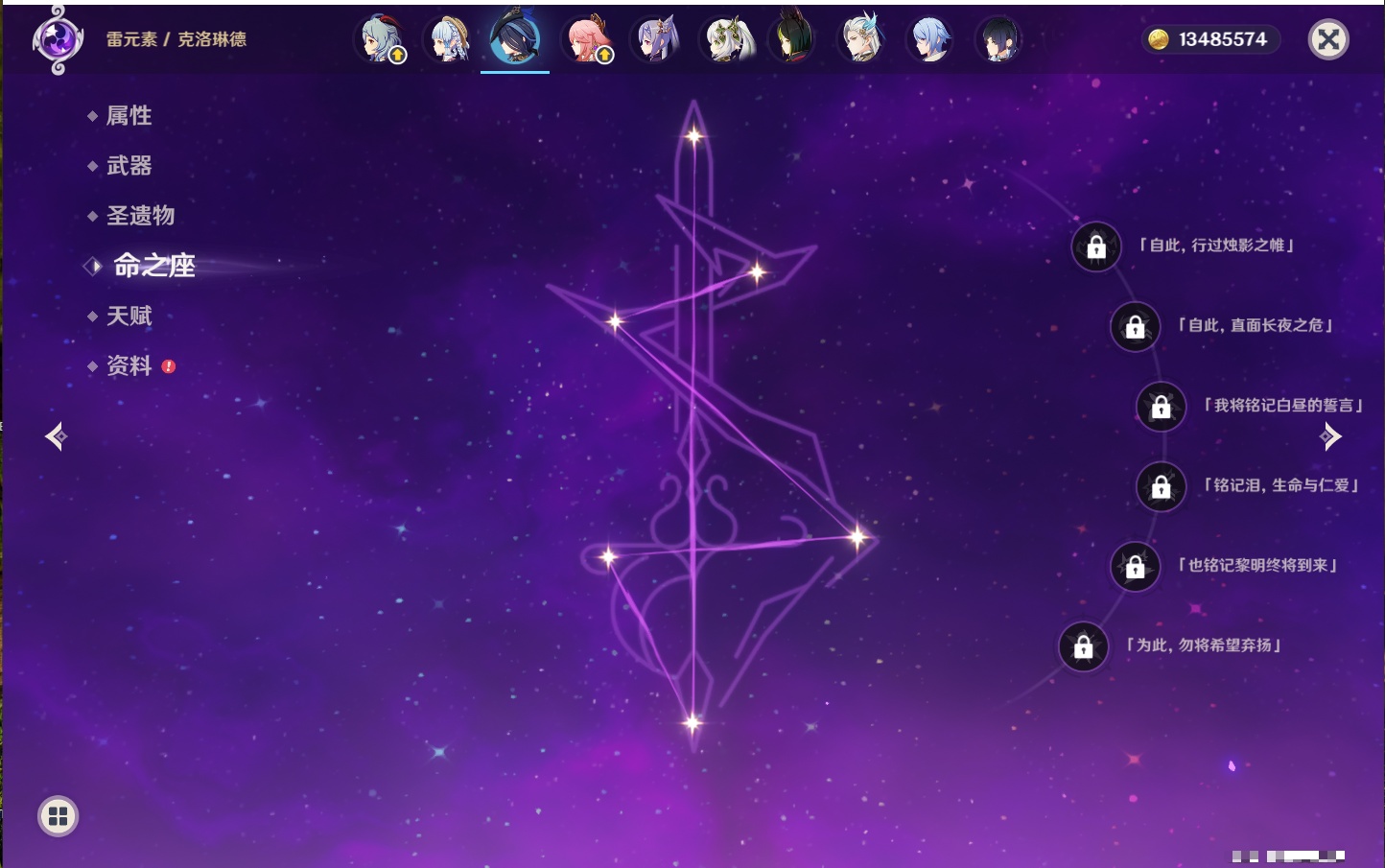Open locked constellation 「为此, 勿将希望弃扬」
This screenshot has width=1385, height=868.
1083,646
